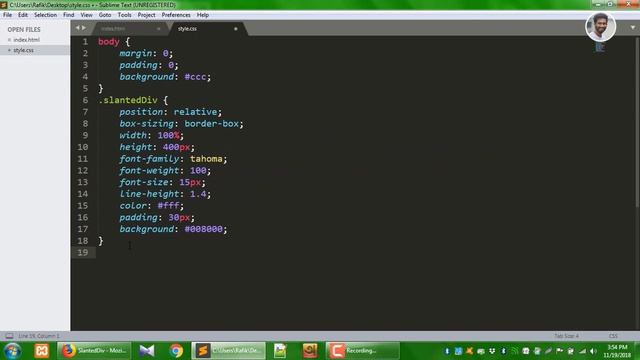Close index.html from the open files list
This screenshot has width=640, height=360.
pos(9,40)
